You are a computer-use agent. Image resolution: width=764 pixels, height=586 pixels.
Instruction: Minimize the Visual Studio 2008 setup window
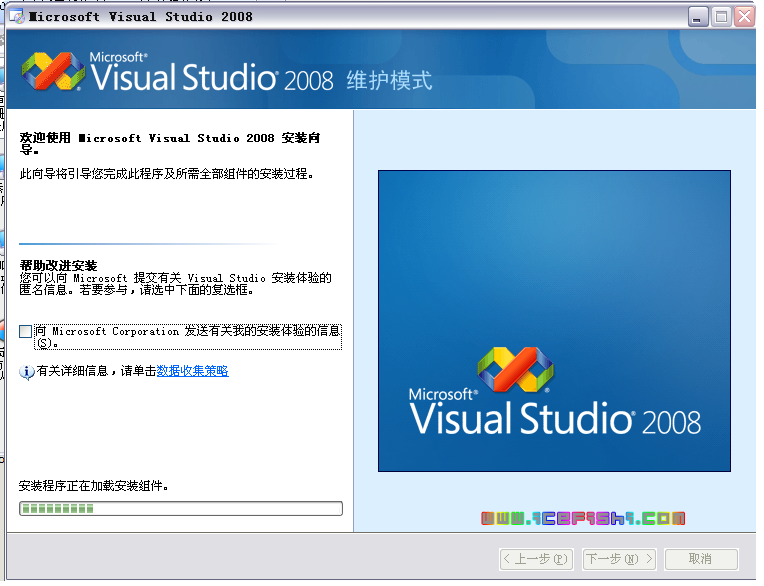pos(698,17)
